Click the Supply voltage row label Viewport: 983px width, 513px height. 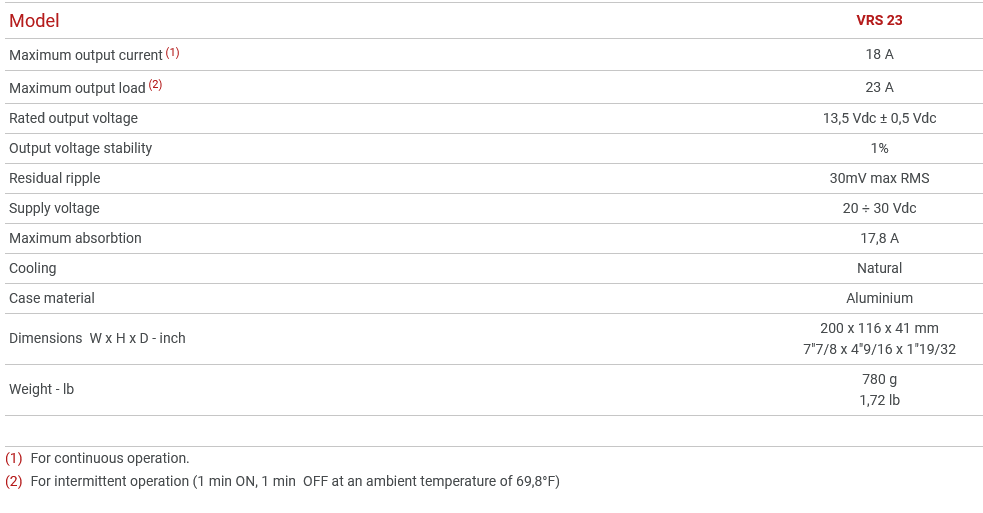point(54,208)
